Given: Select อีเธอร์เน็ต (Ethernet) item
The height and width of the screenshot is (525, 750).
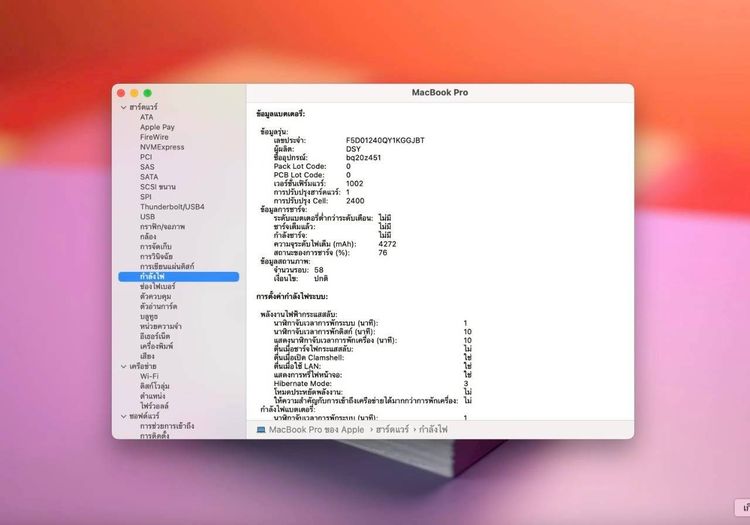Looking at the screenshot, I should click(x=155, y=336).
